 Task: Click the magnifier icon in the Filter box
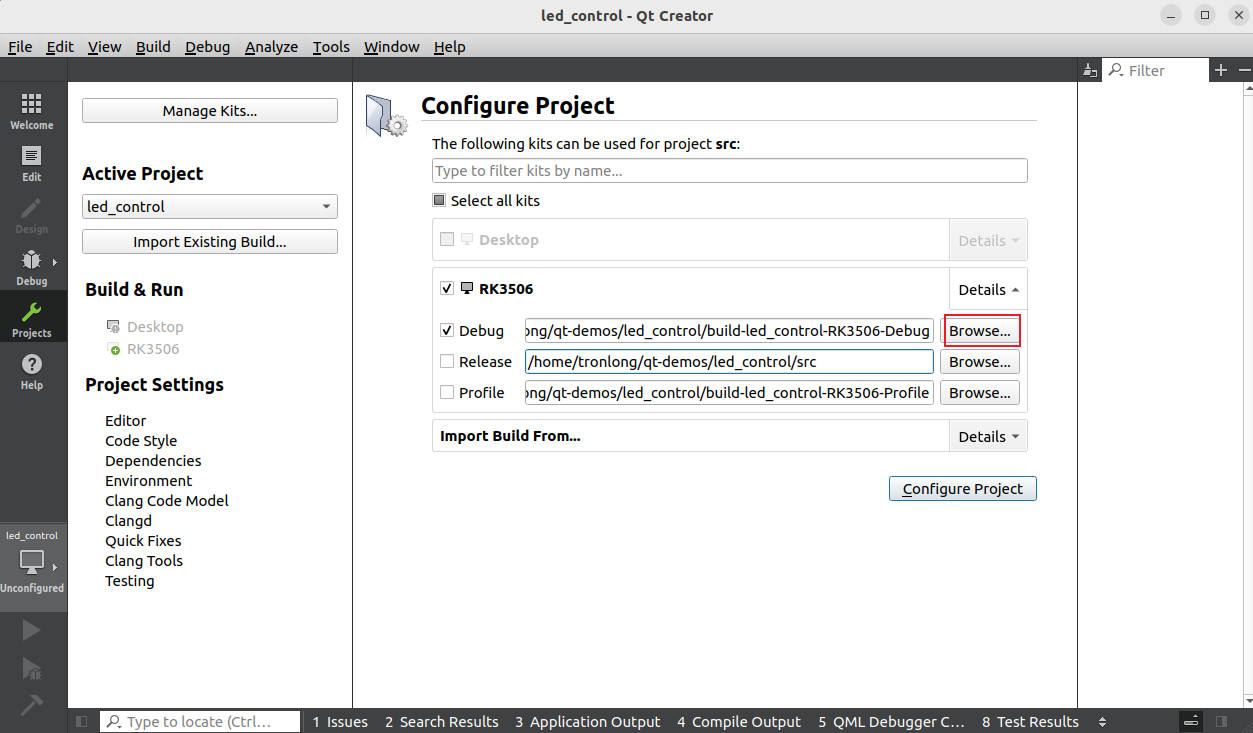pyautogui.click(x=1115, y=70)
